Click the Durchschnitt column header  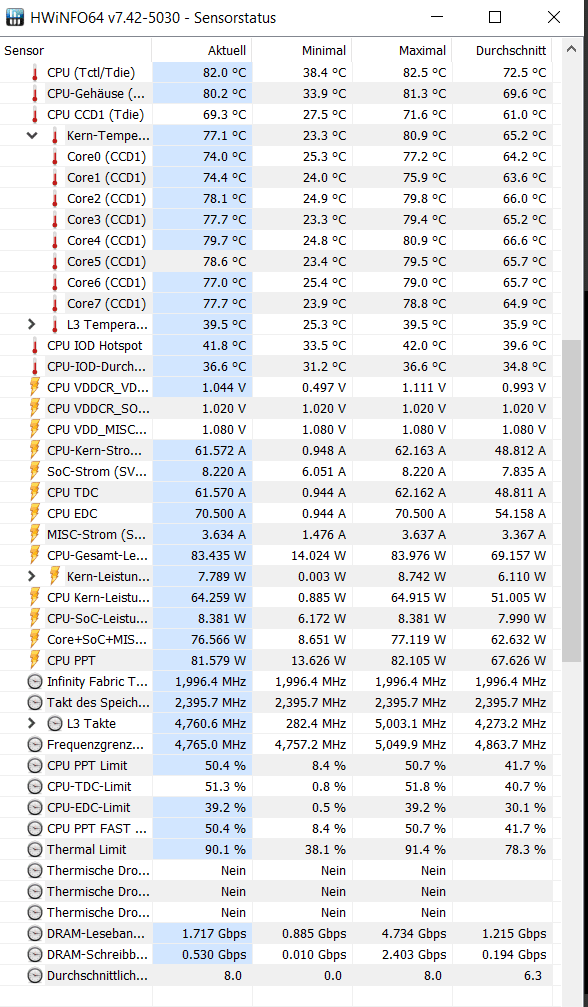[x=502, y=51]
